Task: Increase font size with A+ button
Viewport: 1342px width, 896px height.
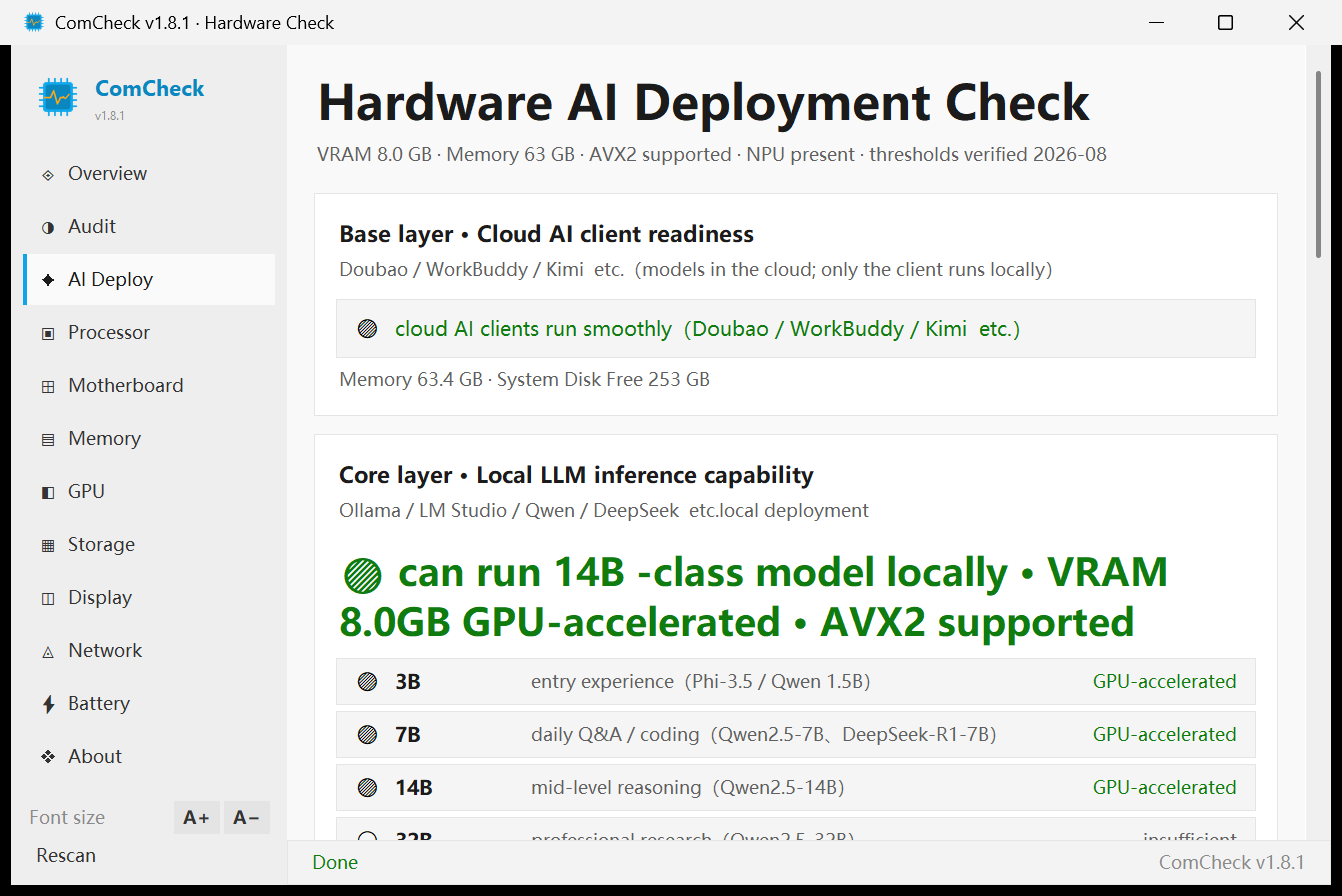Action: pos(197,818)
